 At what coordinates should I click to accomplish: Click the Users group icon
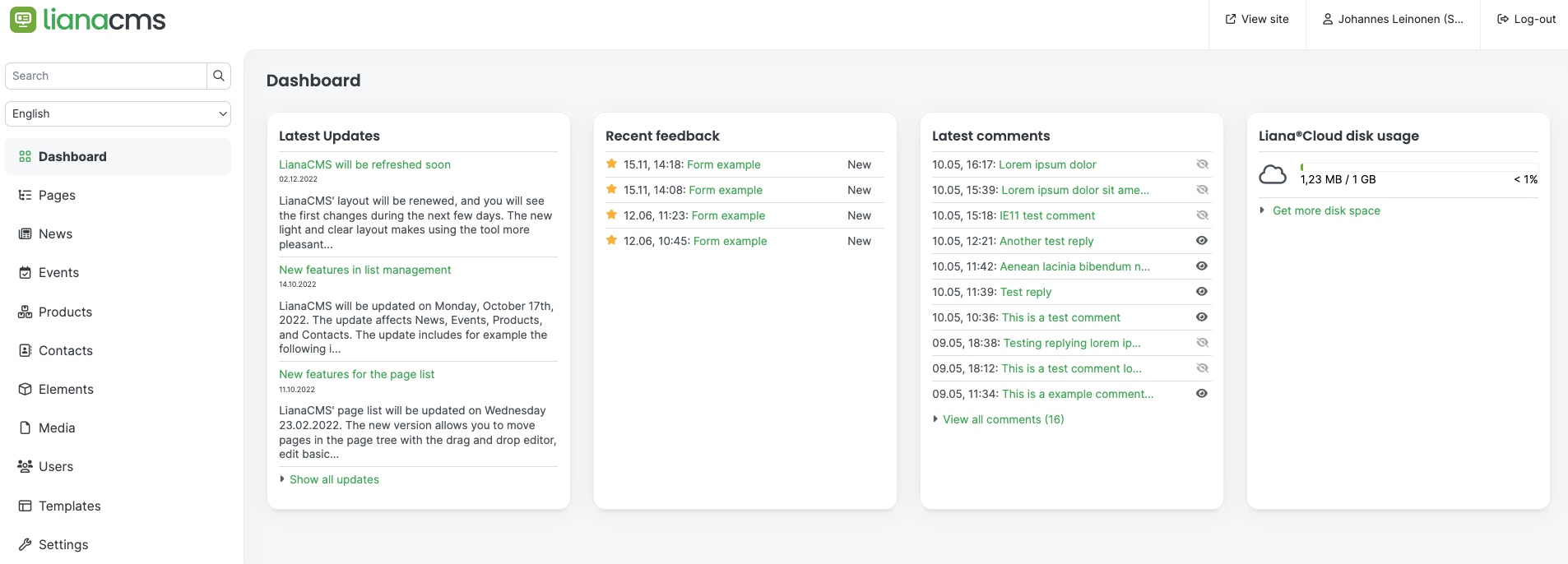tap(26, 466)
